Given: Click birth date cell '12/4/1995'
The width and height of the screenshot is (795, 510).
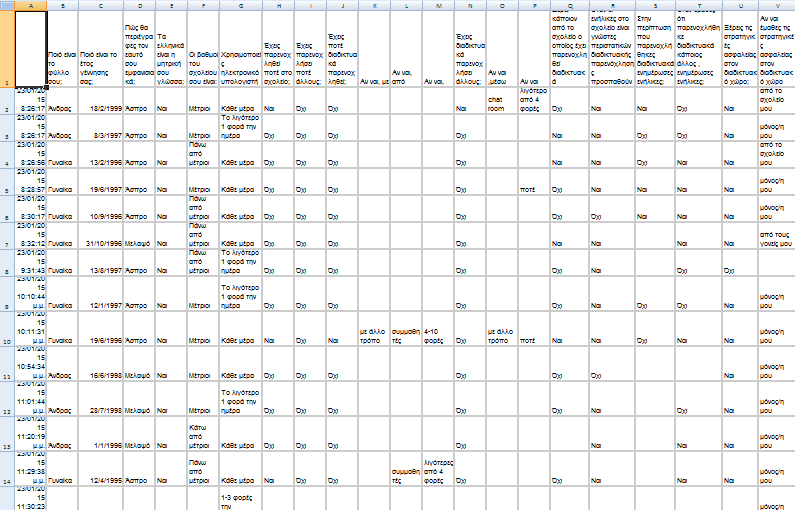Looking at the screenshot, I should (x=100, y=468).
